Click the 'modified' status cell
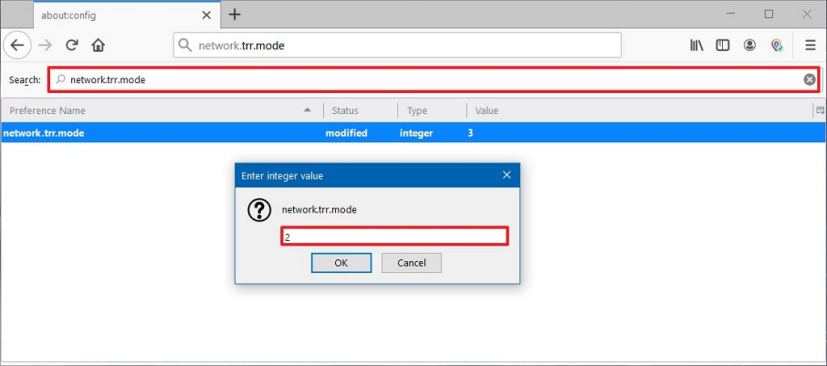The image size is (827, 366). (x=346, y=133)
